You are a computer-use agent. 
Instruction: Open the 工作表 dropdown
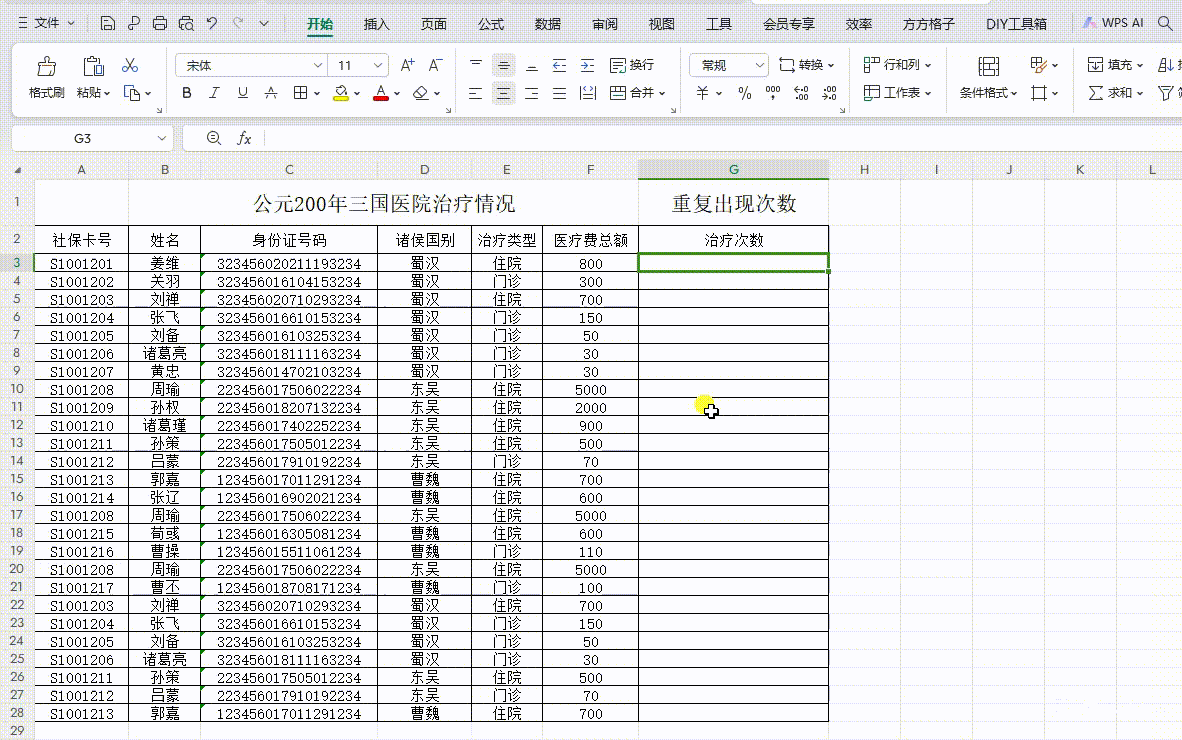(x=897, y=93)
